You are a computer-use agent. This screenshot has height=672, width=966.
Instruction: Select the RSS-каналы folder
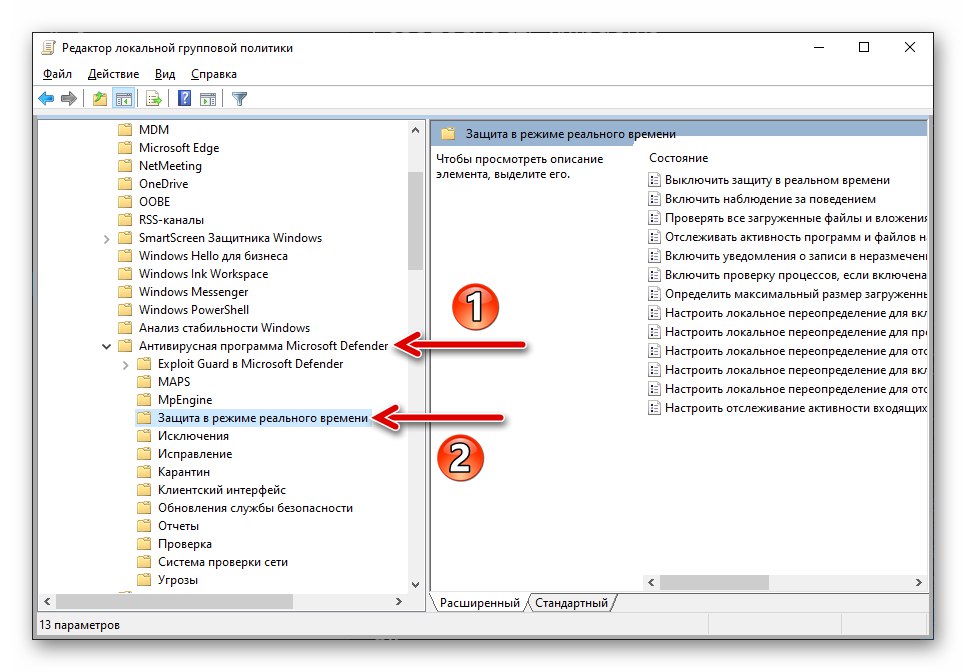(x=161, y=220)
